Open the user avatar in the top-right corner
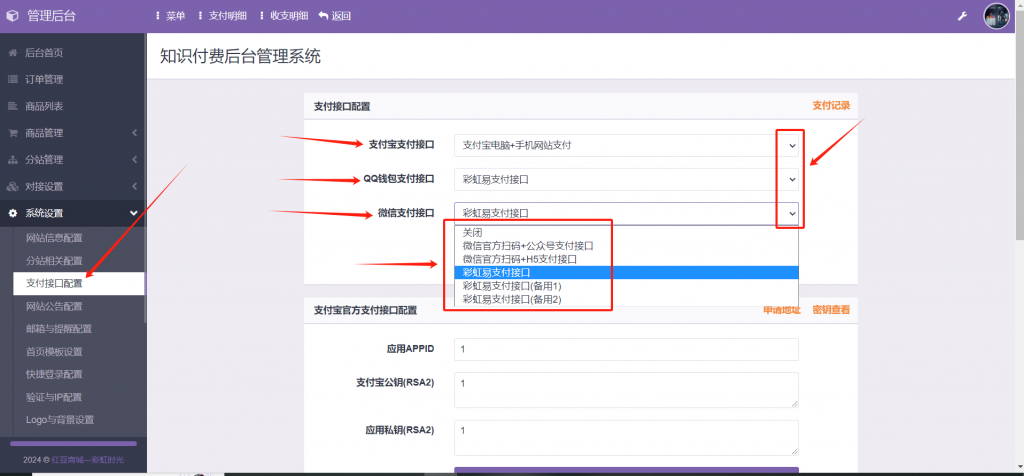 click(x=997, y=16)
